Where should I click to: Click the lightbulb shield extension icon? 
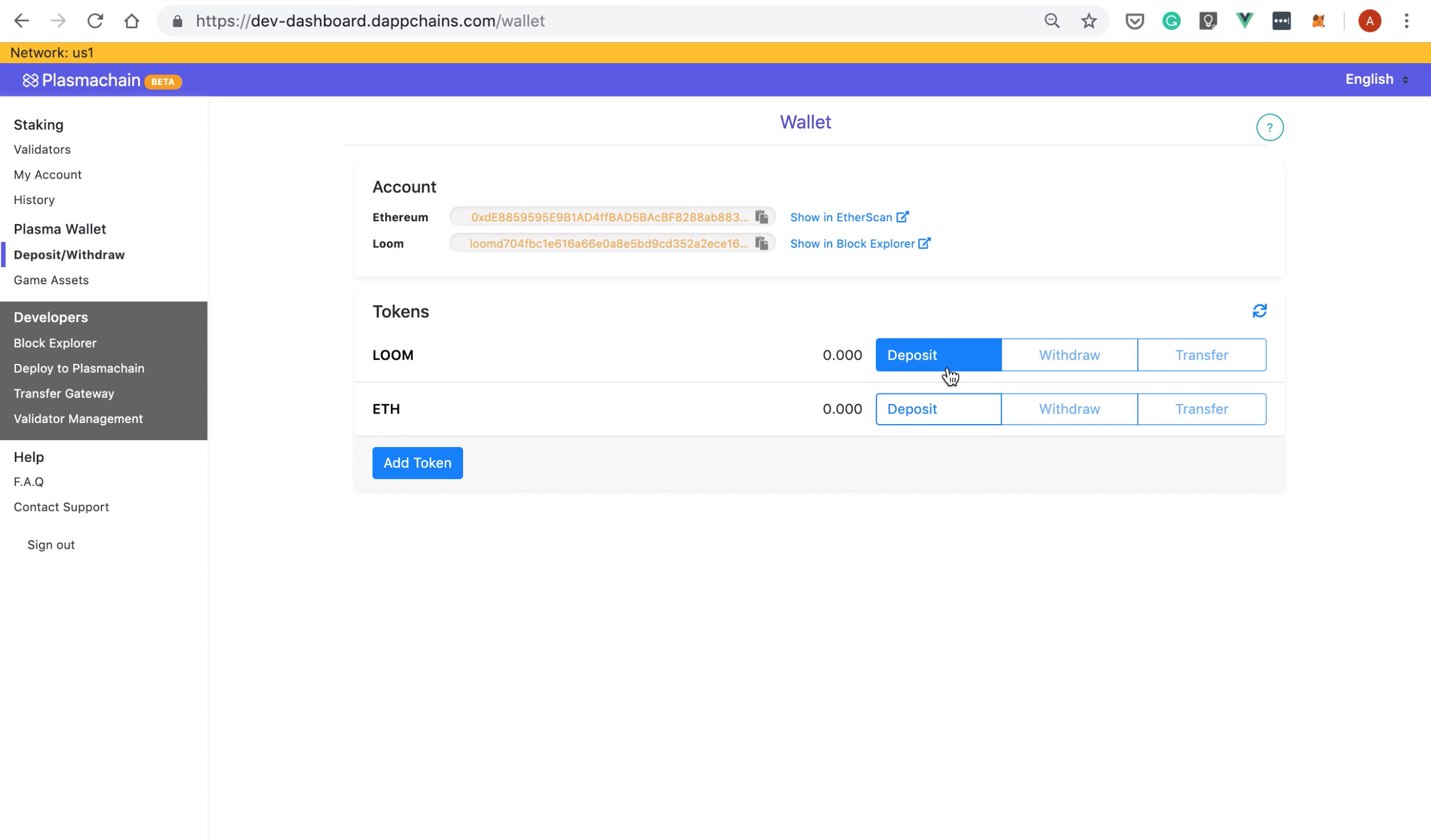click(1207, 21)
